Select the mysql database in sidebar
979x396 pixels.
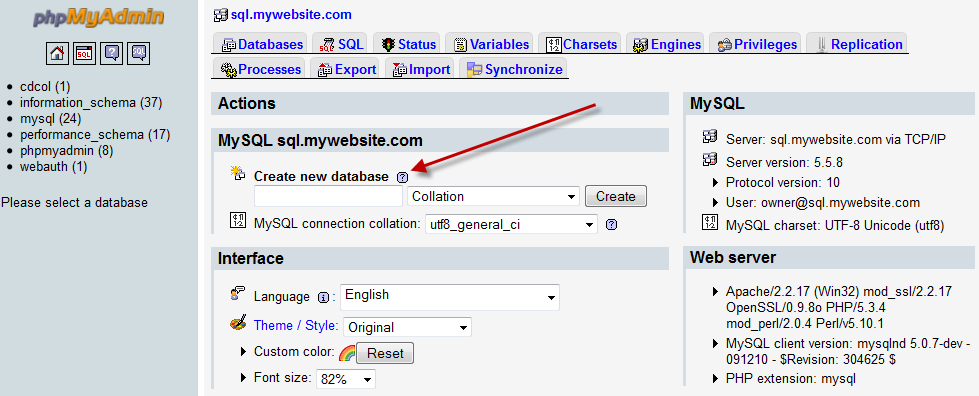51,119
